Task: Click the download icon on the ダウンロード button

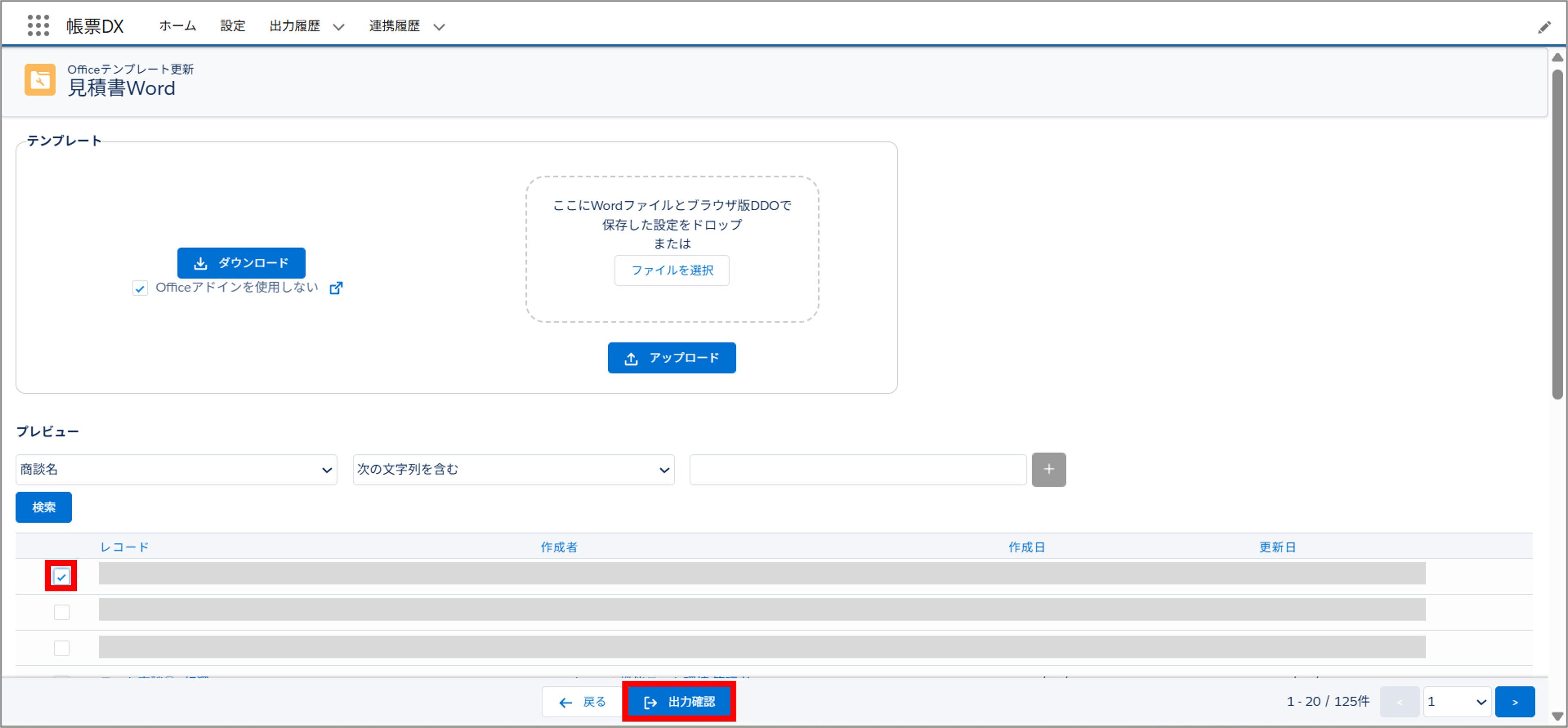Action: [201, 263]
